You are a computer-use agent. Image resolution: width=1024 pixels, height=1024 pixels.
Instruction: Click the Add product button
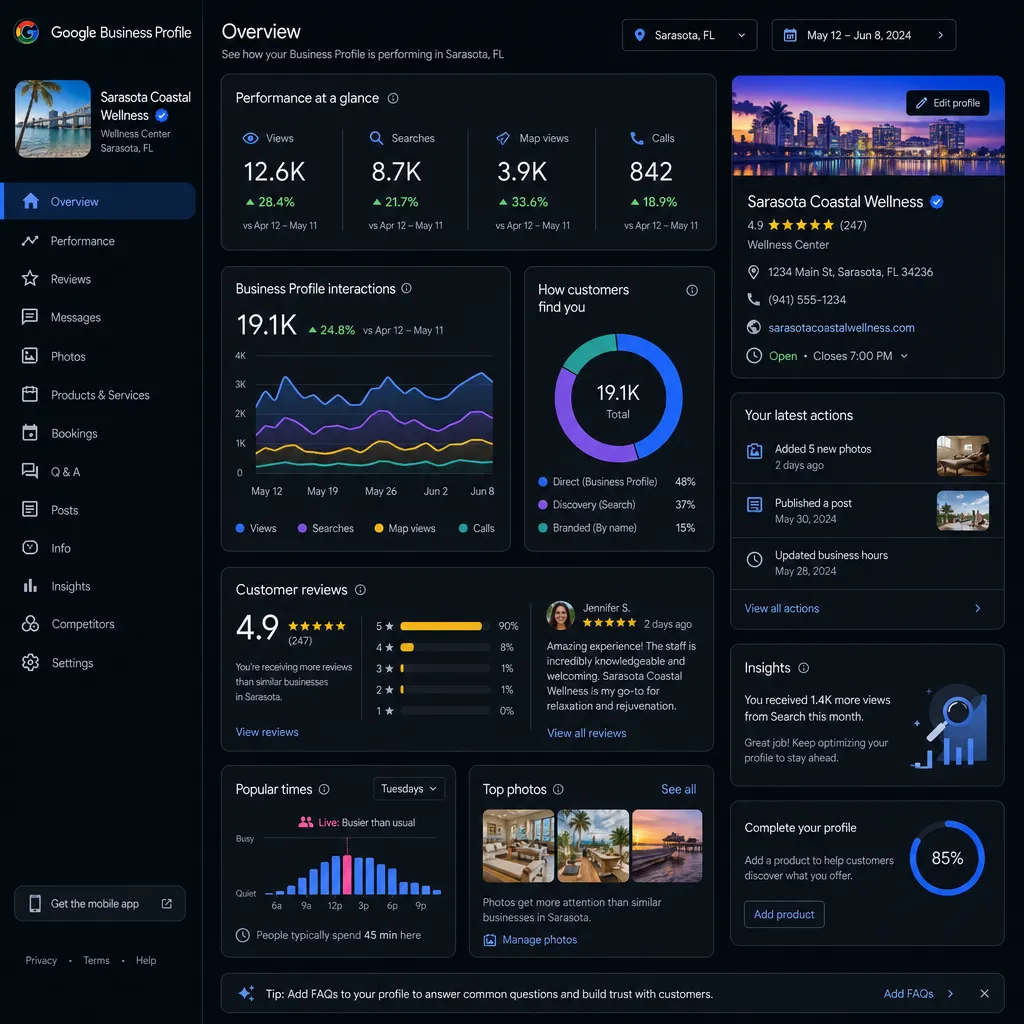click(x=784, y=914)
